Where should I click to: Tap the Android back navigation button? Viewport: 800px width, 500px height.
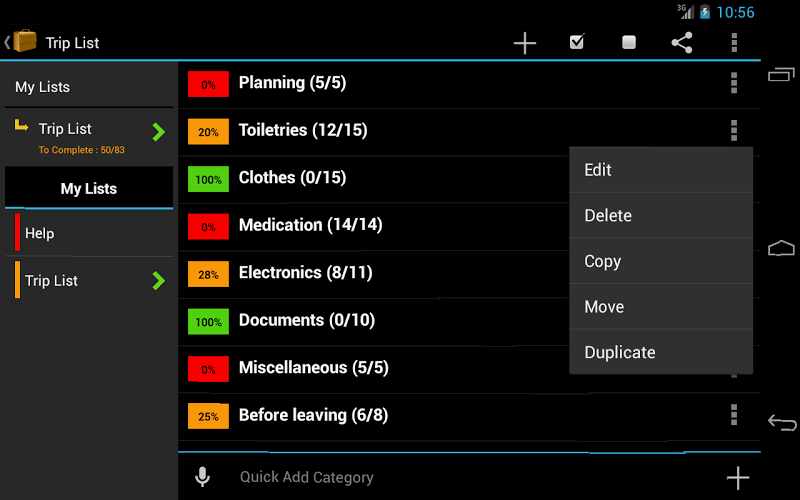pyautogui.click(x=782, y=422)
